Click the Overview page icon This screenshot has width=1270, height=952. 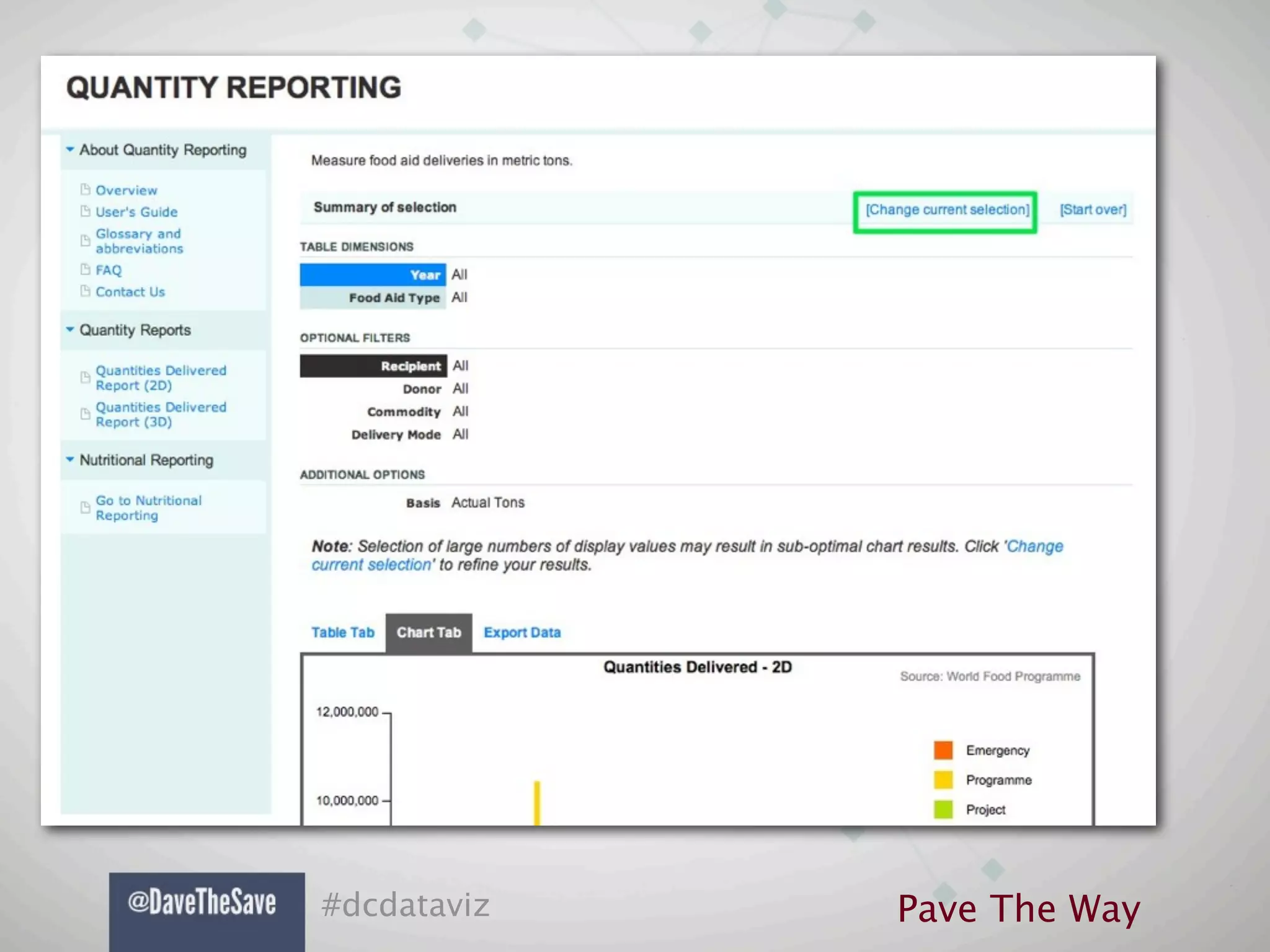(86, 189)
